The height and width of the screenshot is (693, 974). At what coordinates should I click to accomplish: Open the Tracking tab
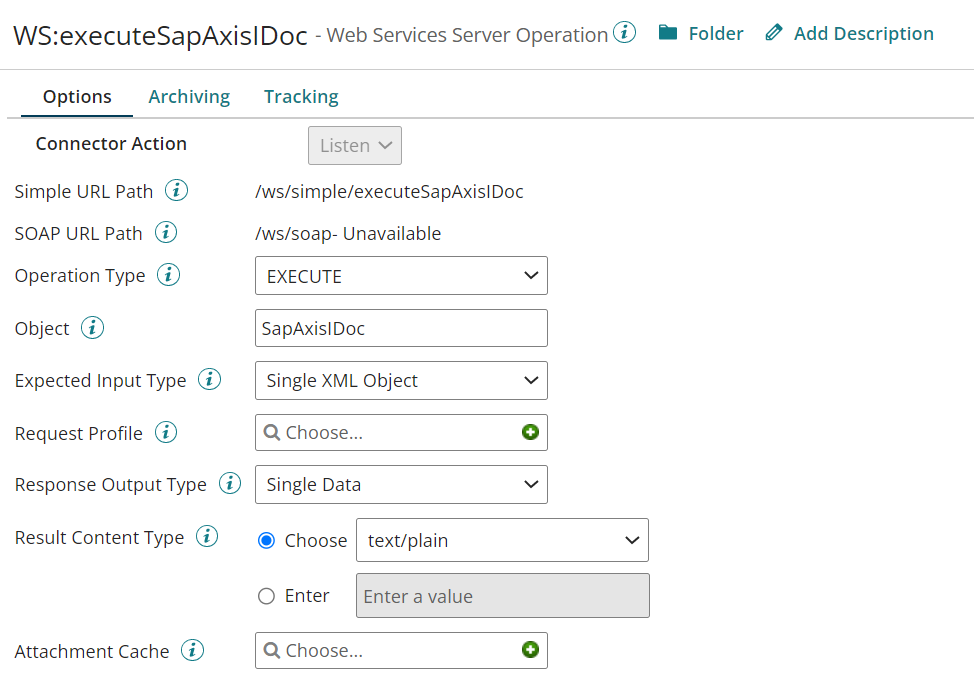point(300,96)
